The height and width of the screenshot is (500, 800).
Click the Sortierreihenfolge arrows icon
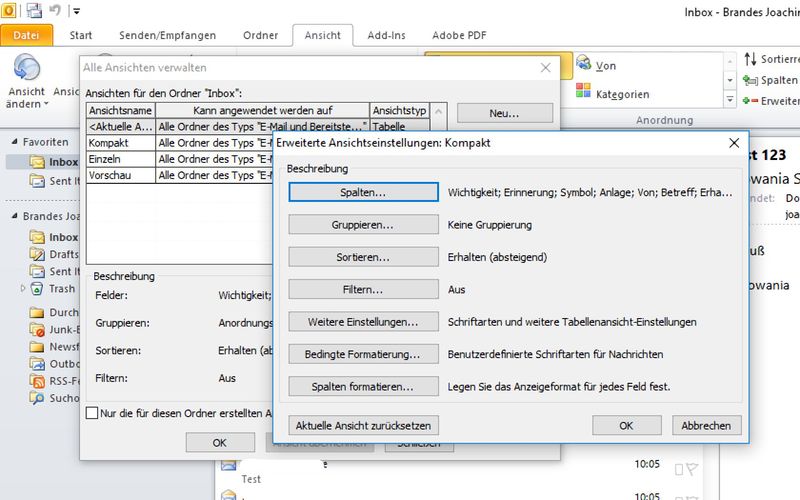click(750, 59)
